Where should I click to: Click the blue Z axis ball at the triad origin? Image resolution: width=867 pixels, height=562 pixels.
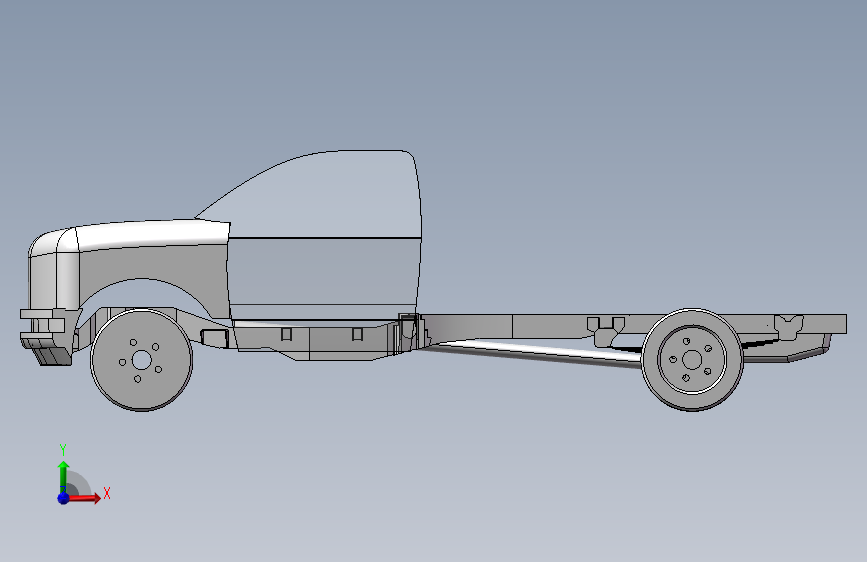pyautogui.click(x=64, y=498)
